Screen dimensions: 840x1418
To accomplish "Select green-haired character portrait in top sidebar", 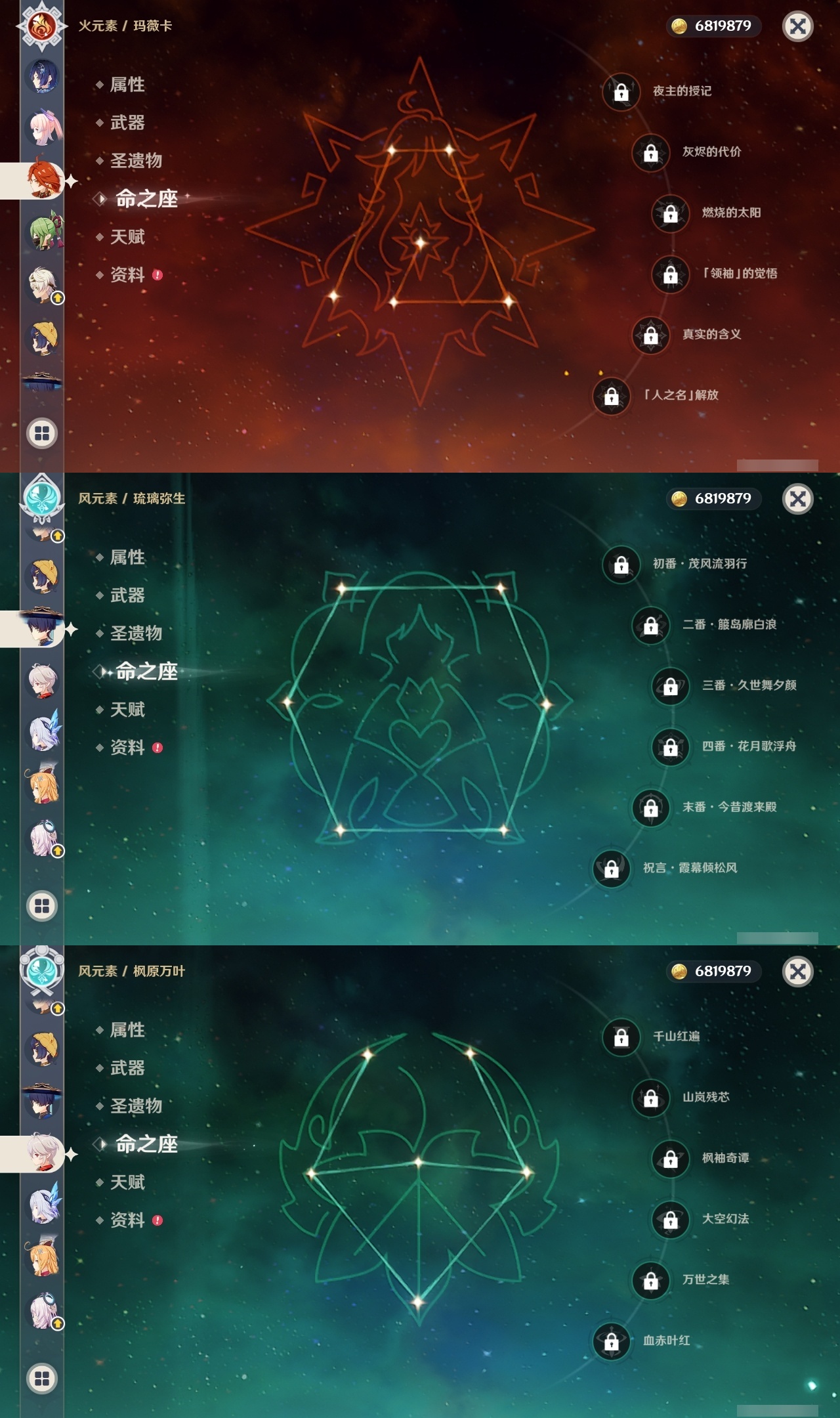I will tap(43, 231).
